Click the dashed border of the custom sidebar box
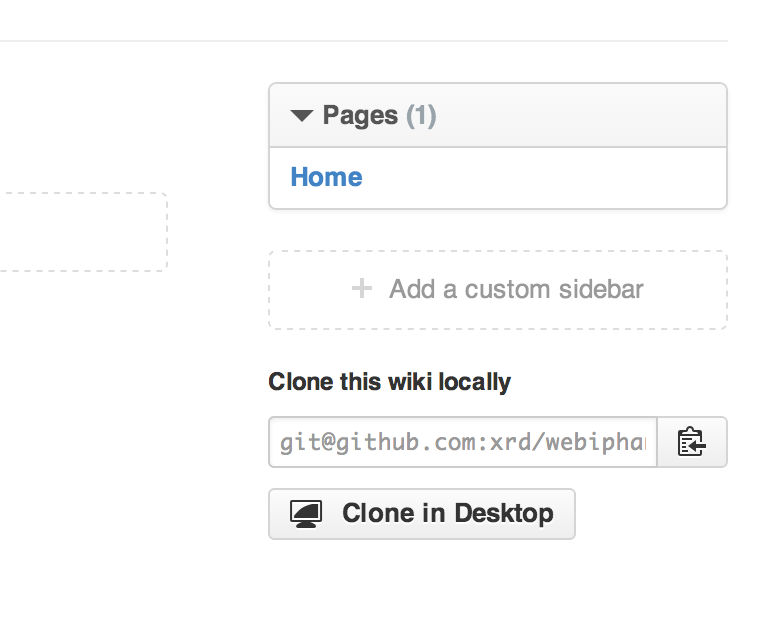This screenshot has height=618, width=762. (x=497, y=251)
